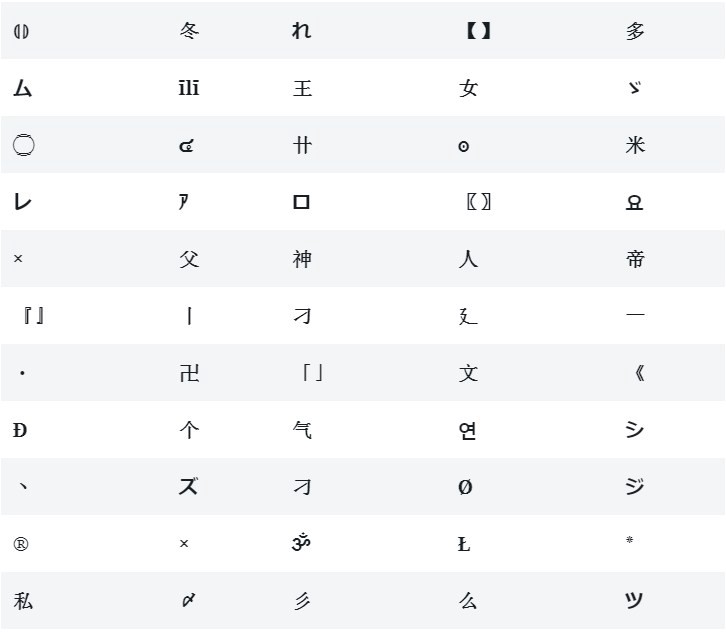Choose the 文 character
Viewport: 726px width, 634px height.
tap(468, 373)
